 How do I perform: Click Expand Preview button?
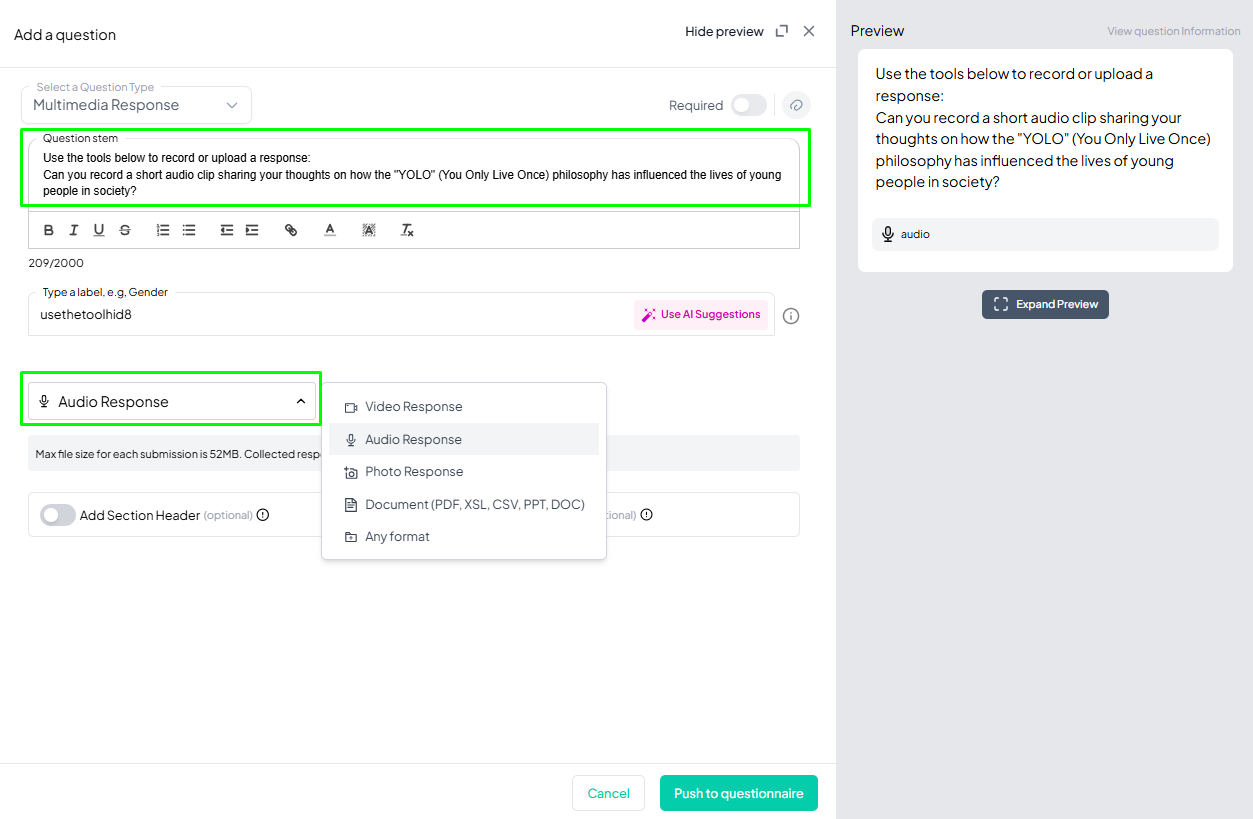pos(1045,304)
